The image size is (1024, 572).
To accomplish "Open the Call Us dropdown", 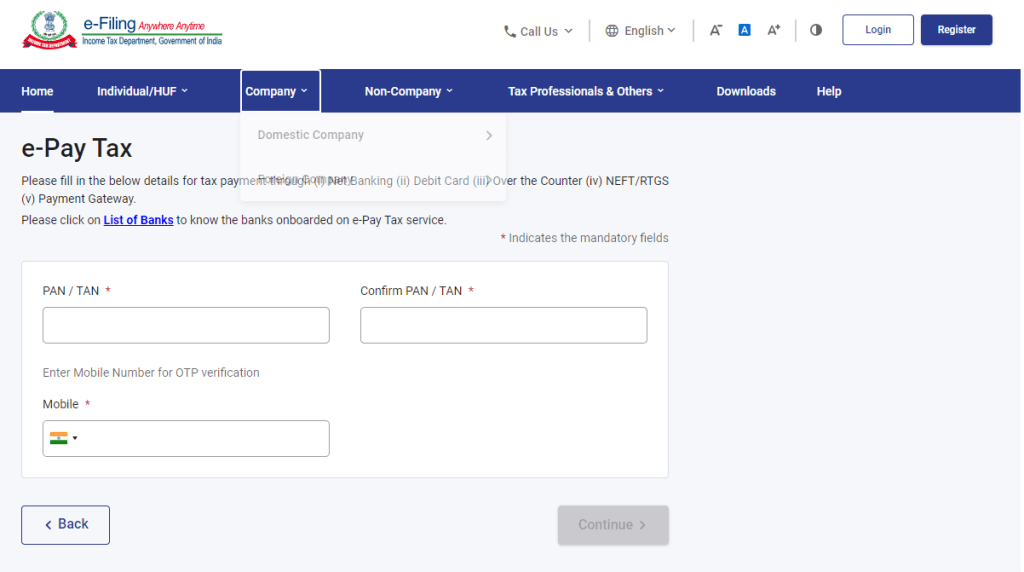I will tap(538, 31).
